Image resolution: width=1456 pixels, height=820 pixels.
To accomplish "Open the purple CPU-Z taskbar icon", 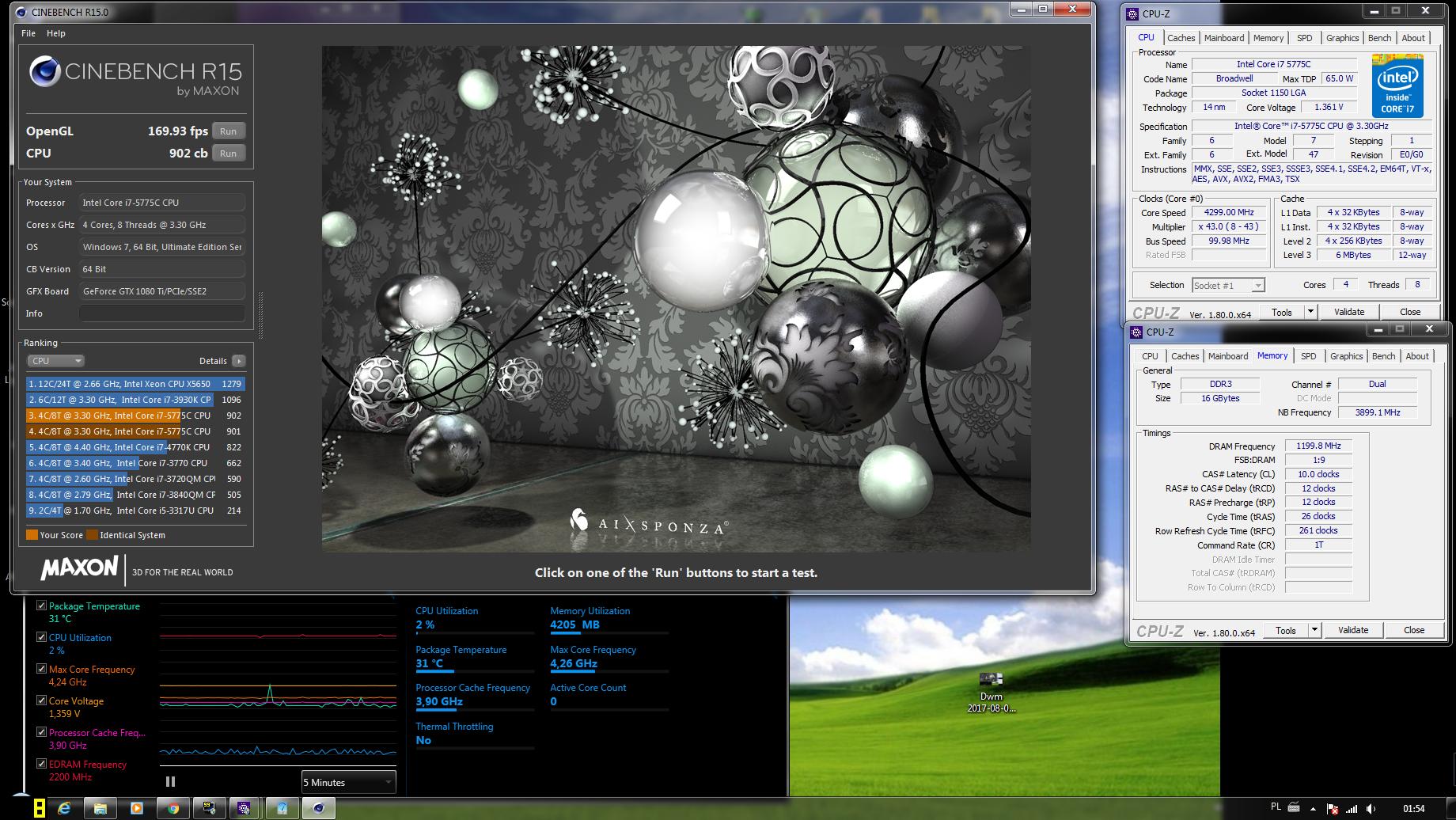I will [245, 808].
